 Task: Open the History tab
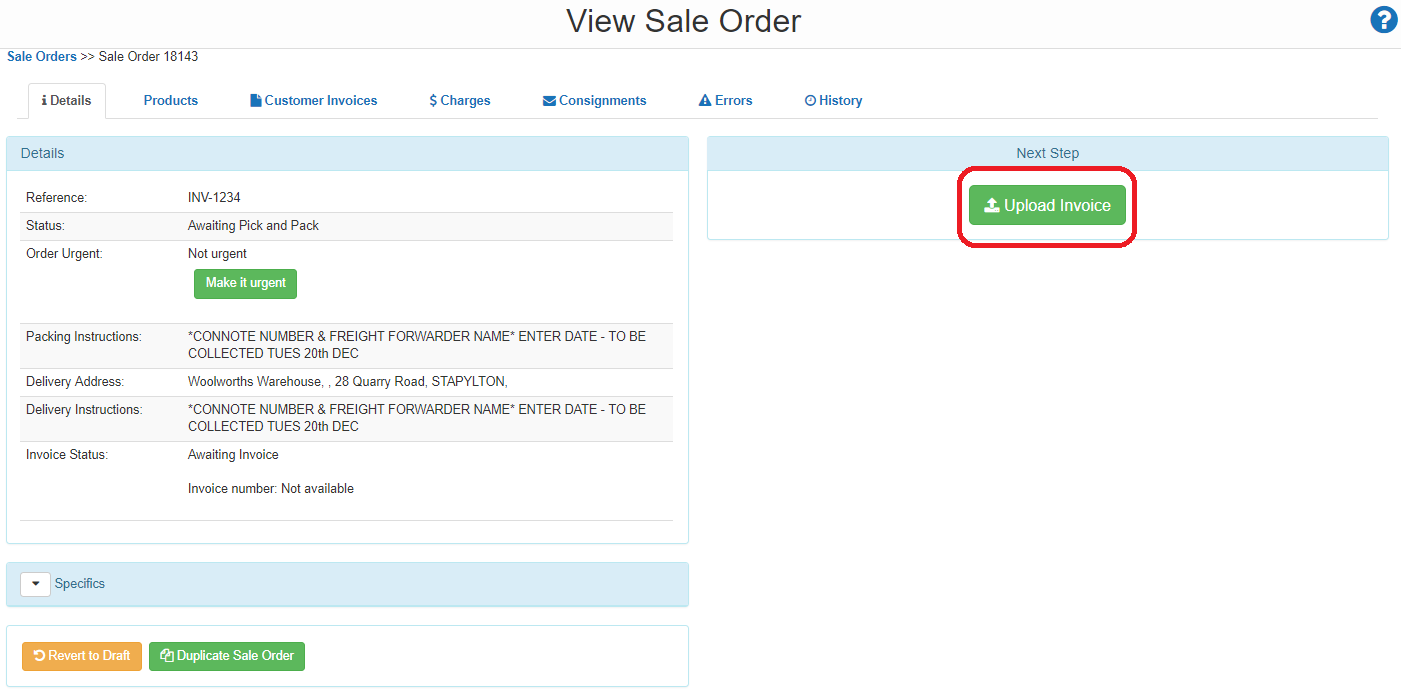point(834,100)
